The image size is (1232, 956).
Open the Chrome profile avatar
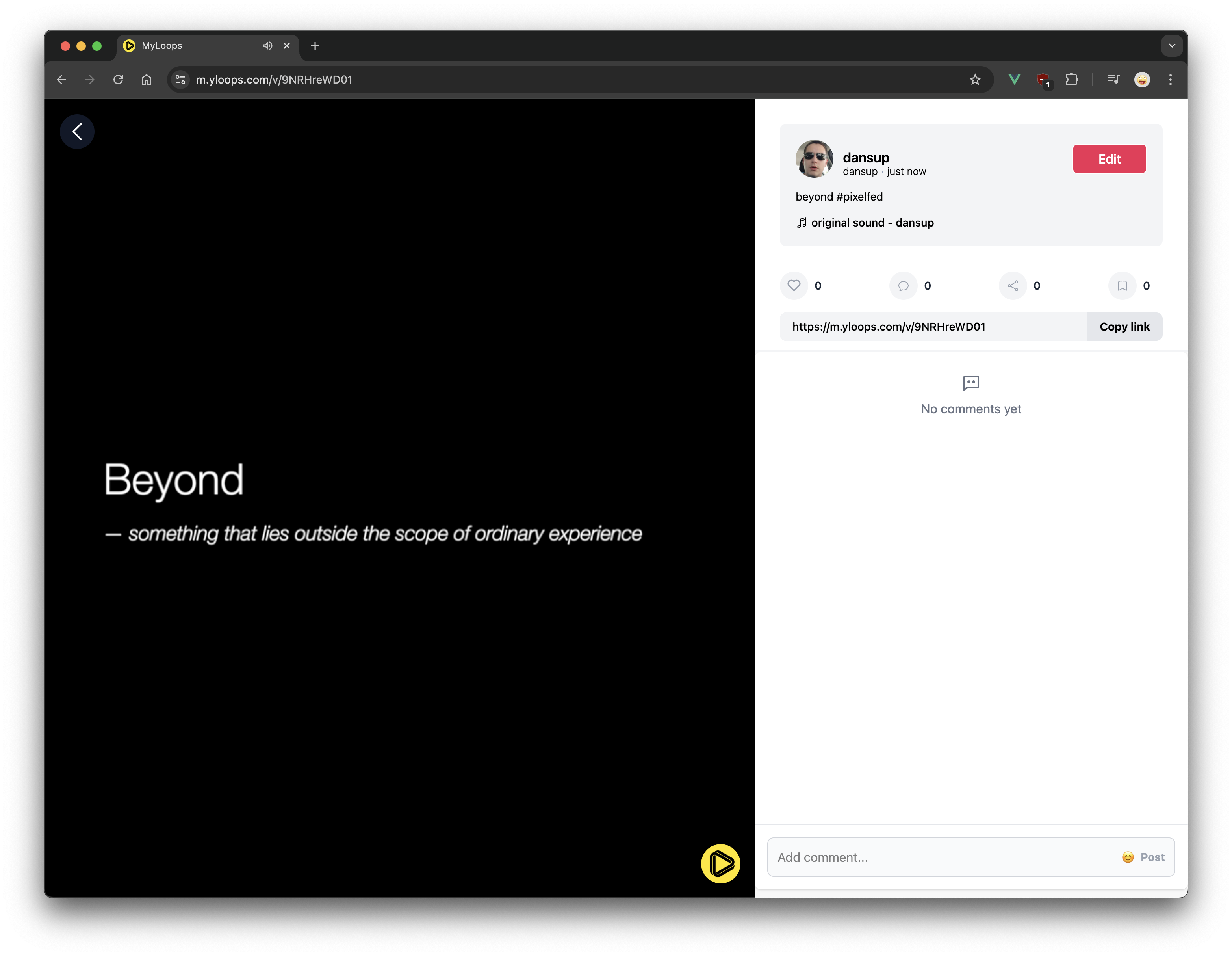point(1142,80)
